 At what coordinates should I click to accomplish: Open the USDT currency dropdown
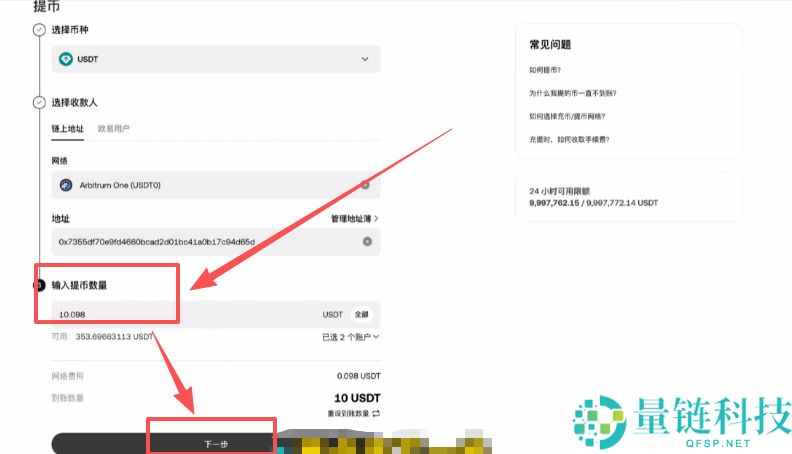(216, 59)
